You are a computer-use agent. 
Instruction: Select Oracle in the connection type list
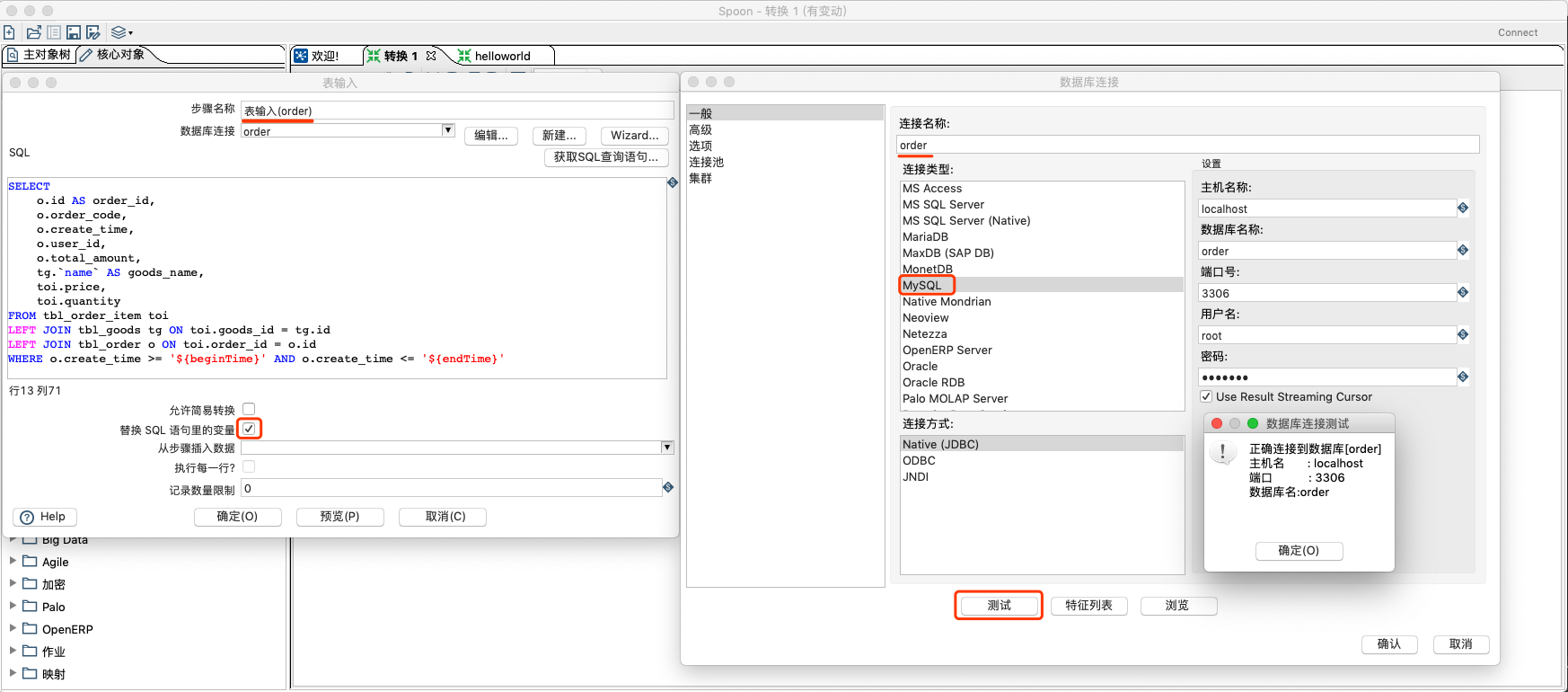920,366
